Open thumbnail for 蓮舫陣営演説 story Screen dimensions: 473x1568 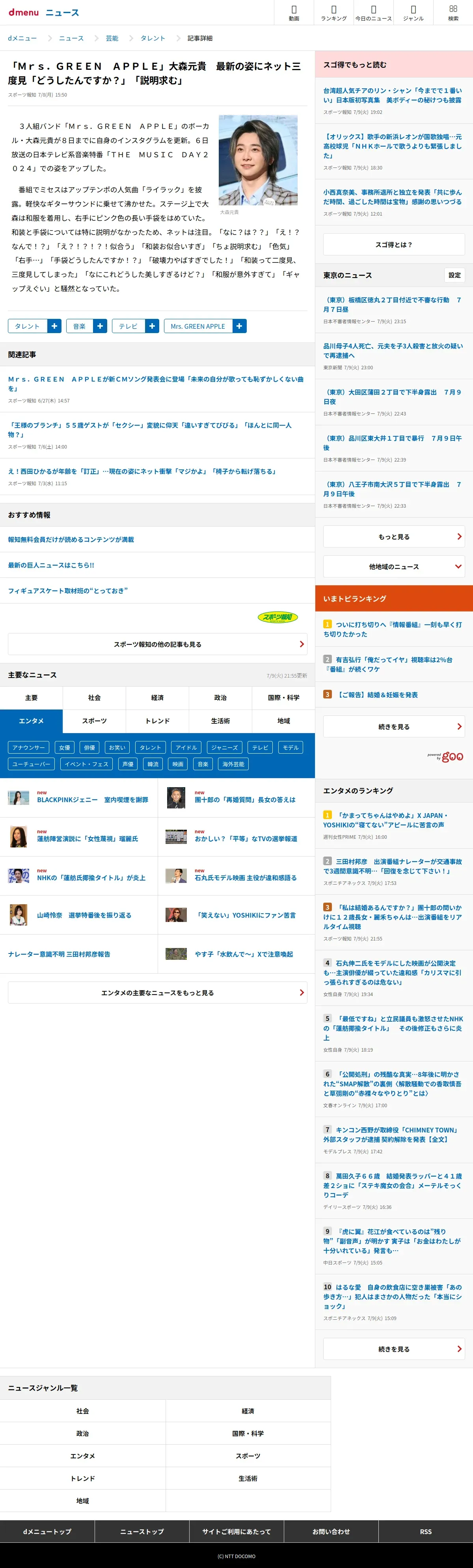18,836
